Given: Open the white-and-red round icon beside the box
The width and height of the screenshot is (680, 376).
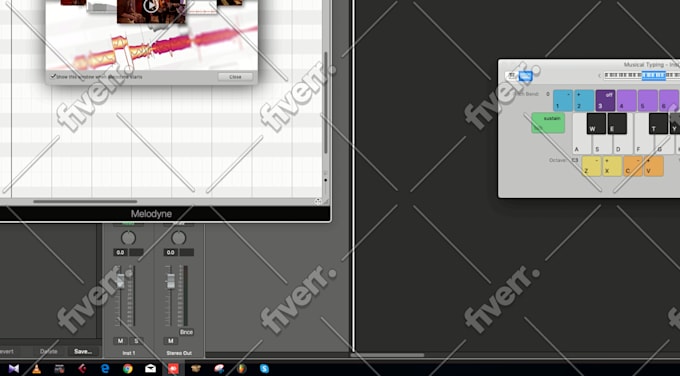Looking at the screenshot, I should (x=219, y=369).
